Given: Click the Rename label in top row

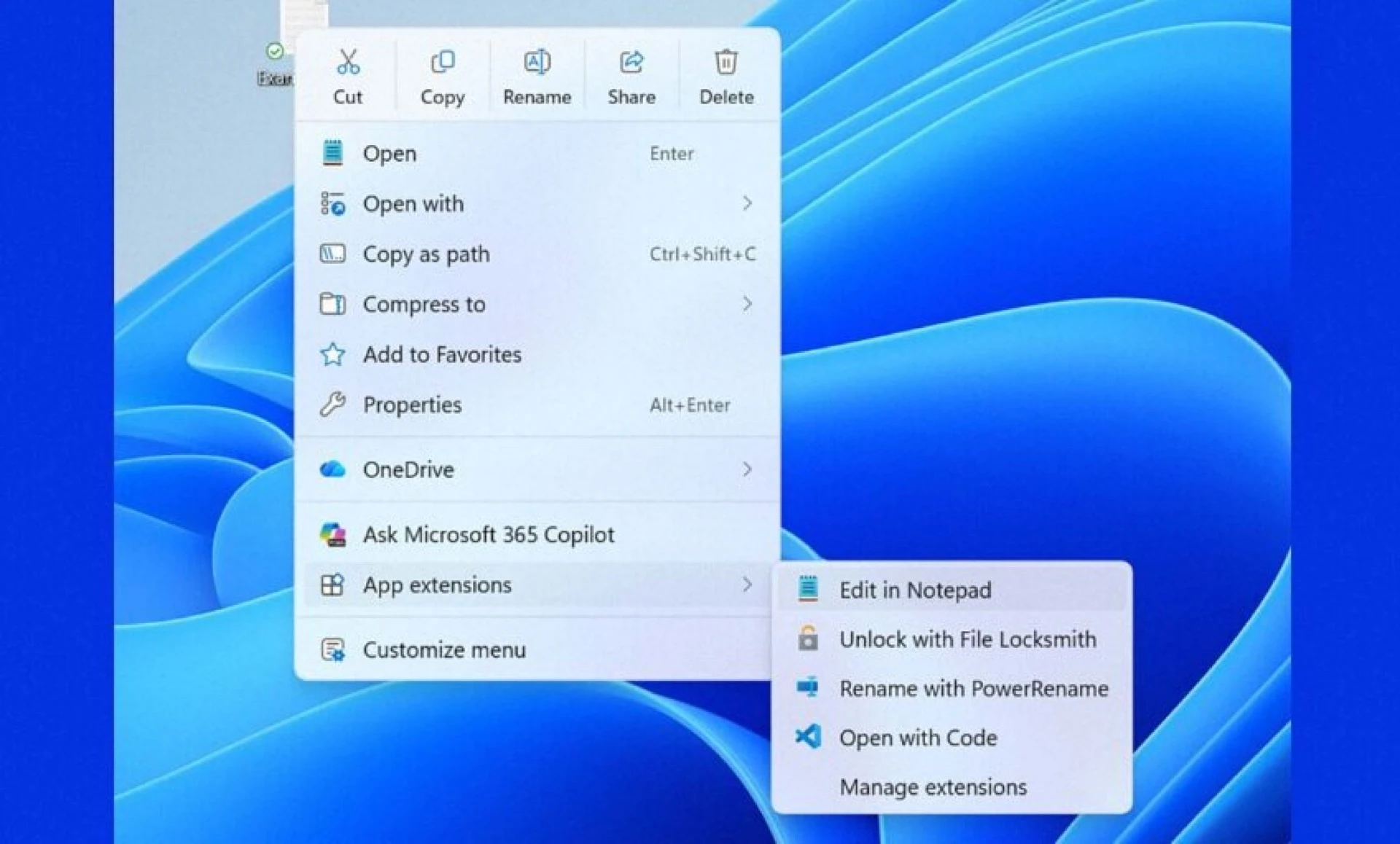Looking at the screenshot, I should 537,97.
